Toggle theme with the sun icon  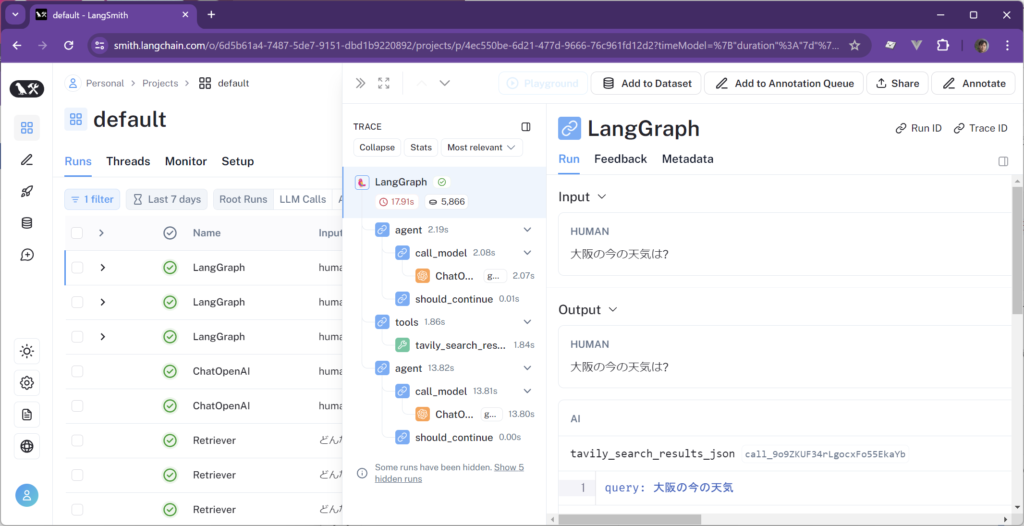[x=26, y=351]
